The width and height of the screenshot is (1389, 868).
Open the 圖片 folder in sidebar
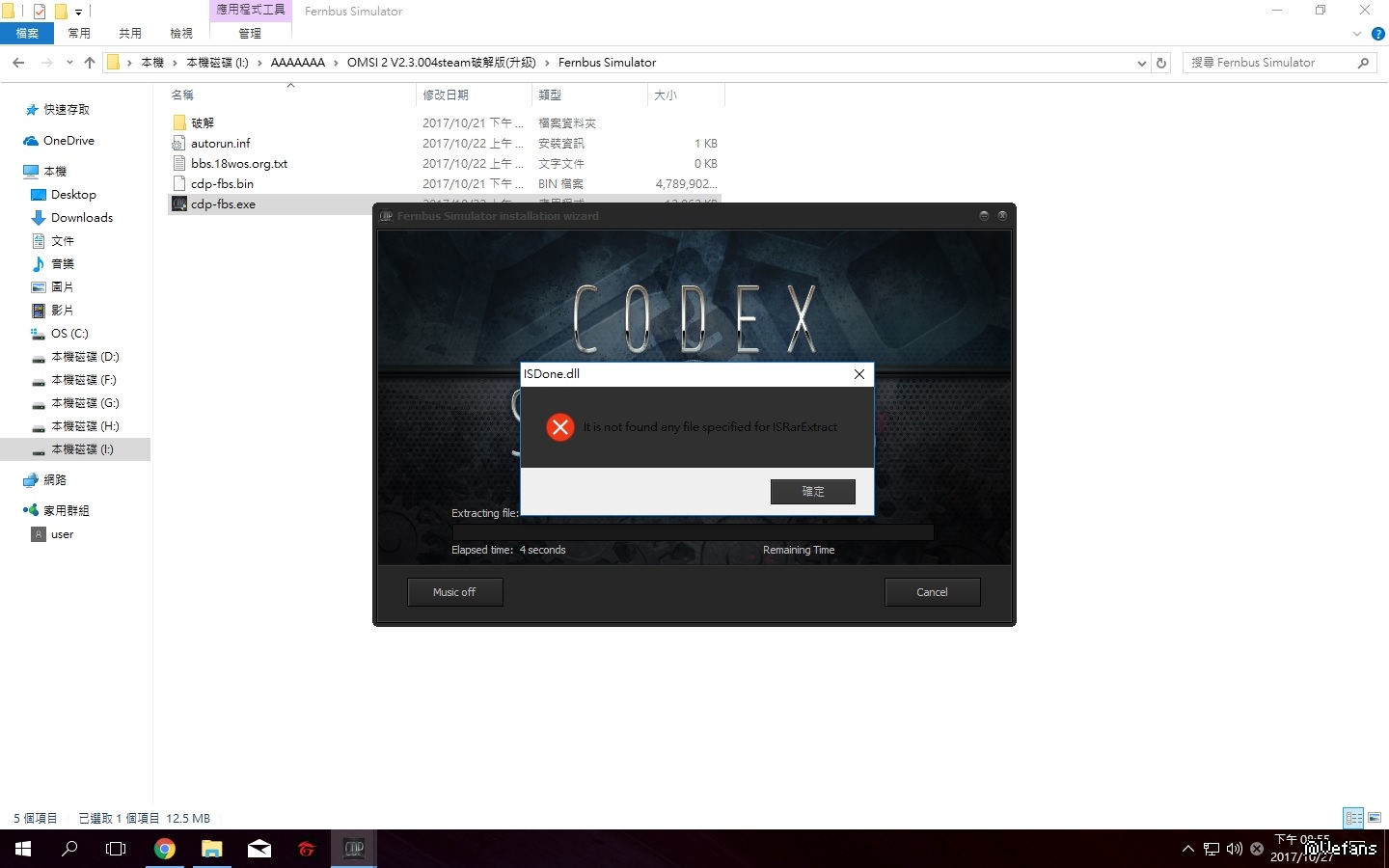[63, 287]
